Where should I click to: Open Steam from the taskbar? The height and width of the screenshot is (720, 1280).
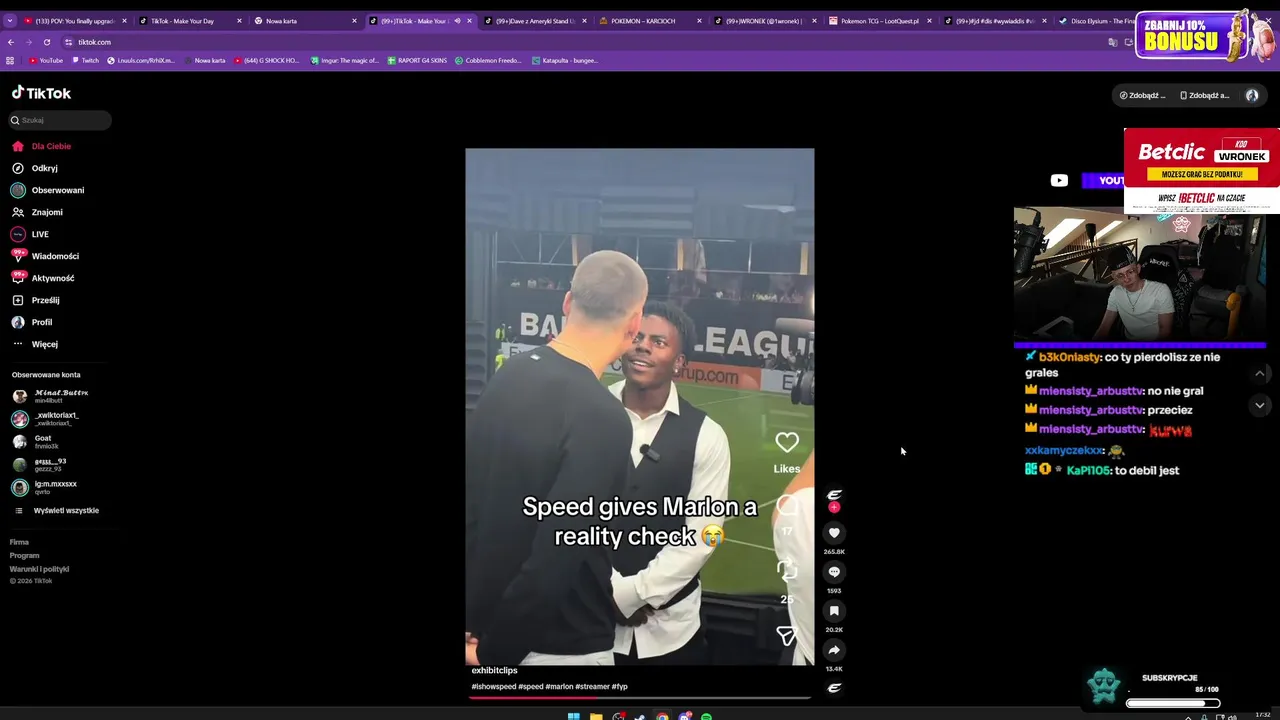[x=640, y=715]
